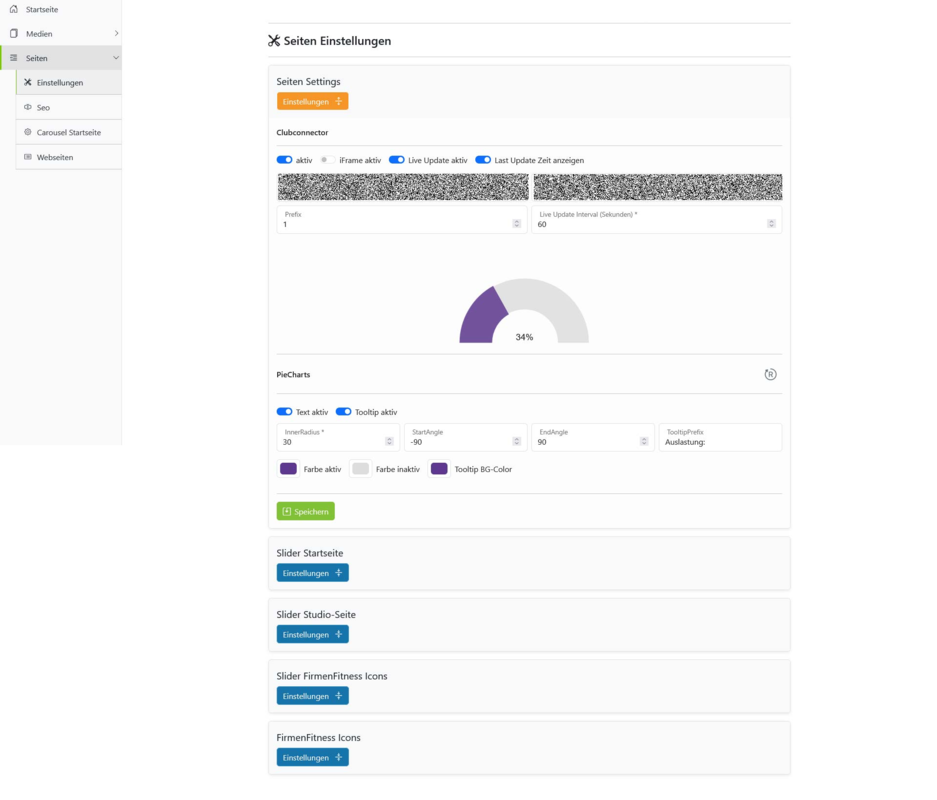Click the Seiten list icon in sidebar
The height and width of the screenshot is (800, 937).
(14, 58)
